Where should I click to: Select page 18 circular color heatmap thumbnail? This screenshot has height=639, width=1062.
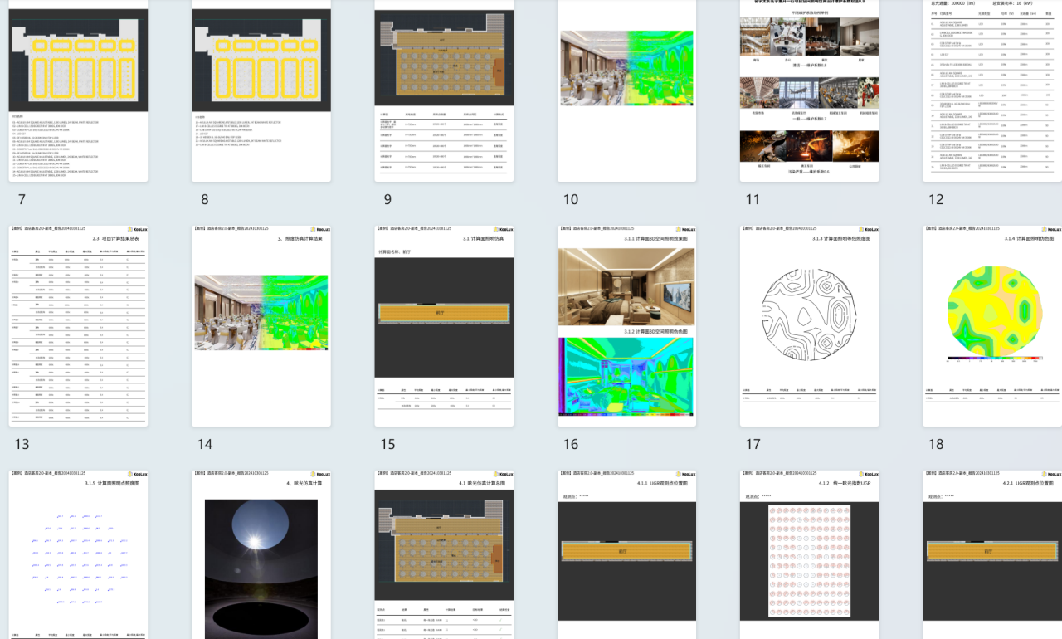pyautogui.click(x=991, y=325)
